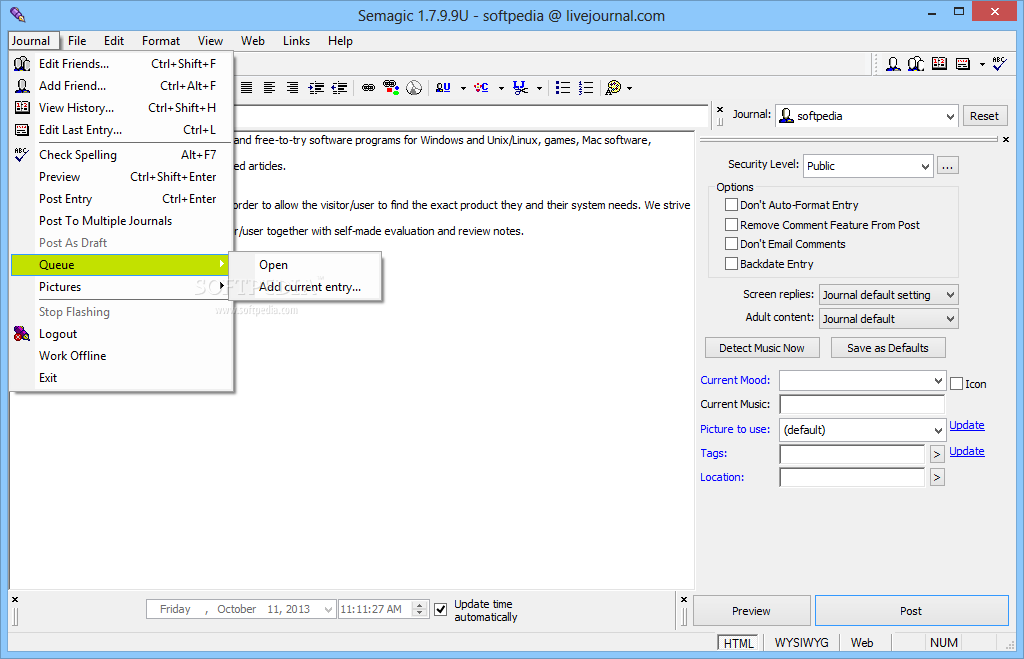Open LJ-cut scissors dropdown arrow

coord(539,88)
